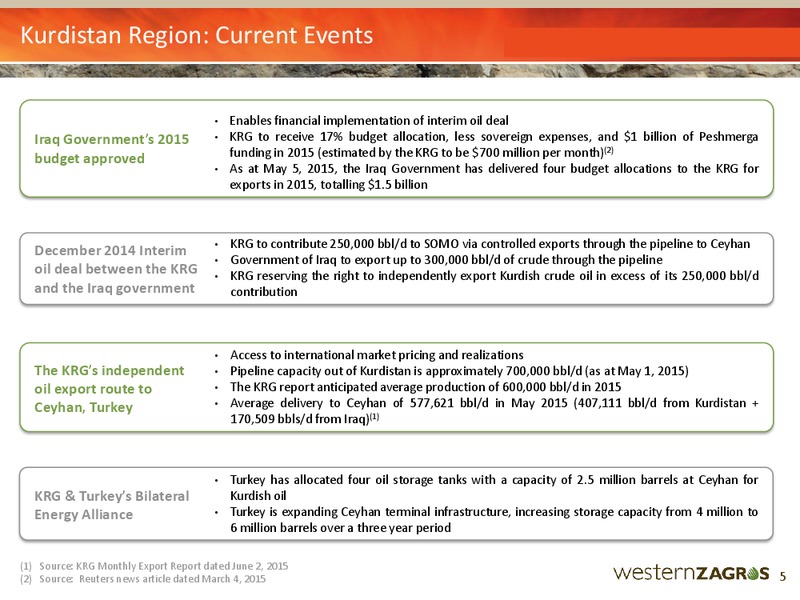Screen dimensions: 800x600
Task: Select the heading 'Iraq Government's 2015 budget approved'
Action: [111, 148]
